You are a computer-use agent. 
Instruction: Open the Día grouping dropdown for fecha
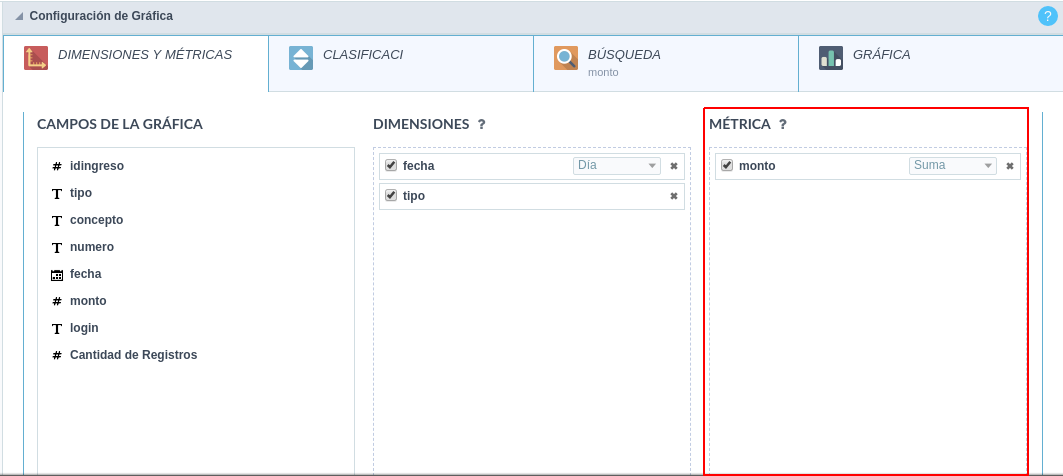click(616, 166)
